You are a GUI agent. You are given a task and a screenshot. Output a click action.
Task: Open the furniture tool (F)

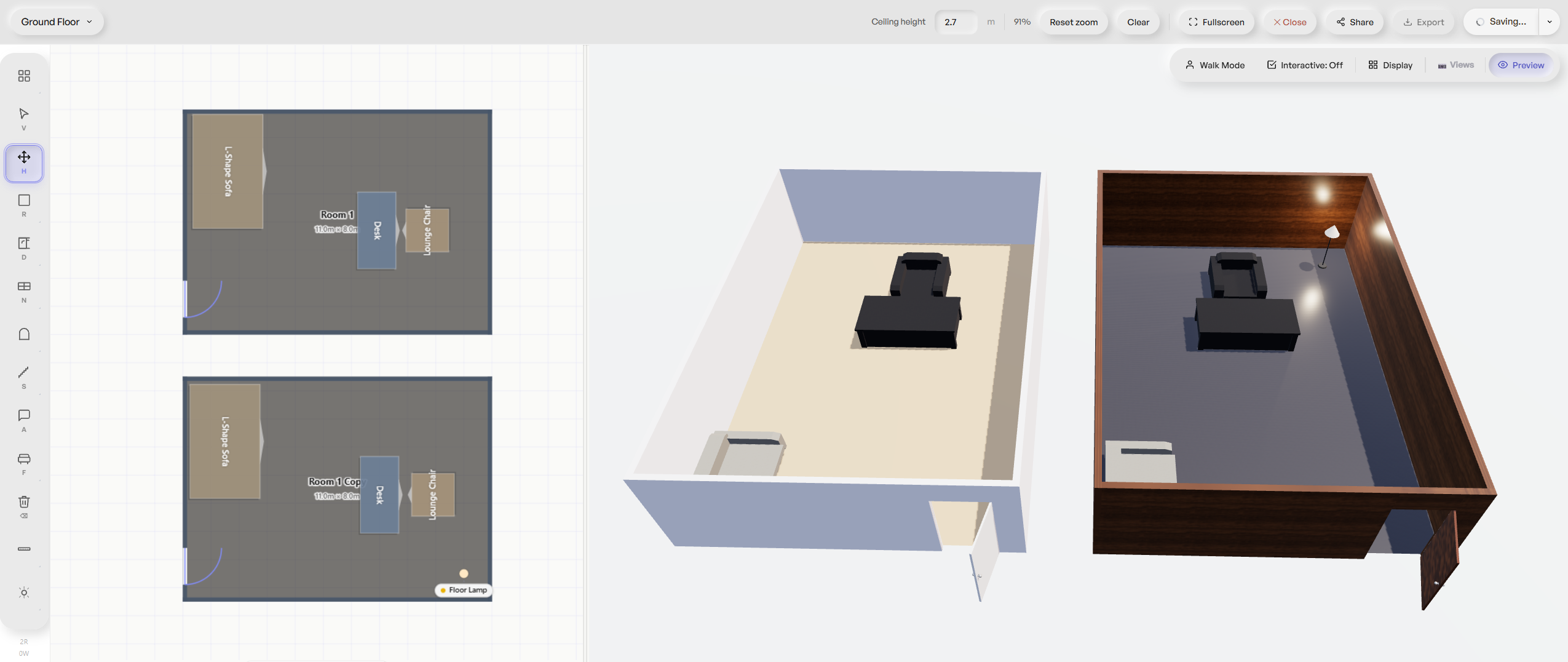[x=24, y=463]
